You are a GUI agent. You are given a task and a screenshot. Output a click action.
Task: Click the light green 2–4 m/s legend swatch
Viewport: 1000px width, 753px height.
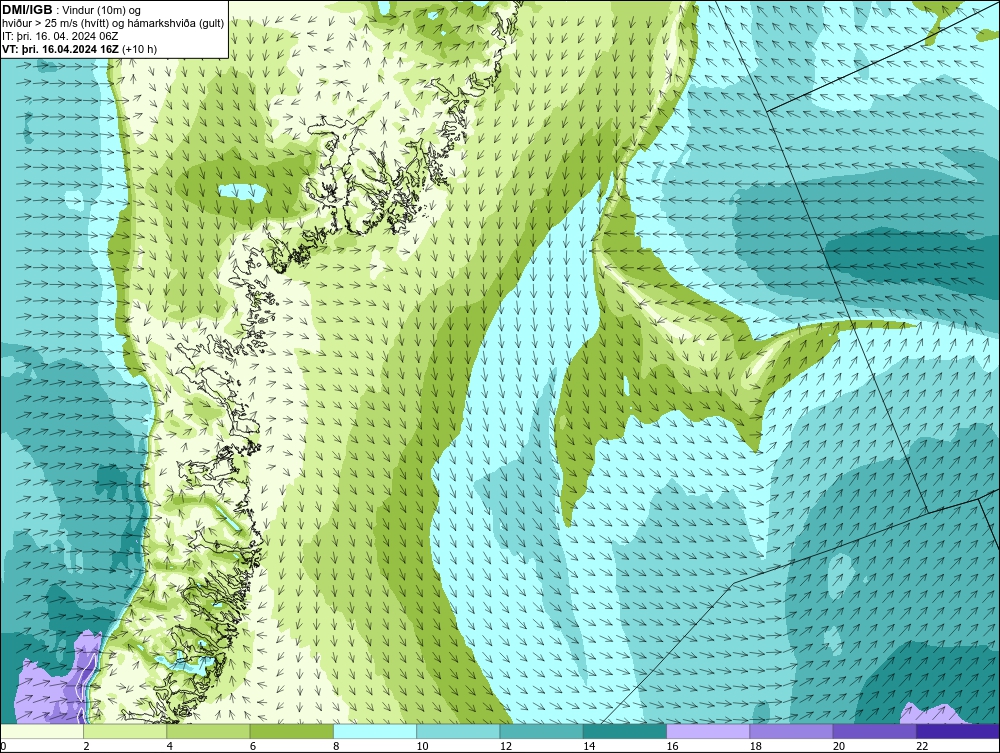125,731
